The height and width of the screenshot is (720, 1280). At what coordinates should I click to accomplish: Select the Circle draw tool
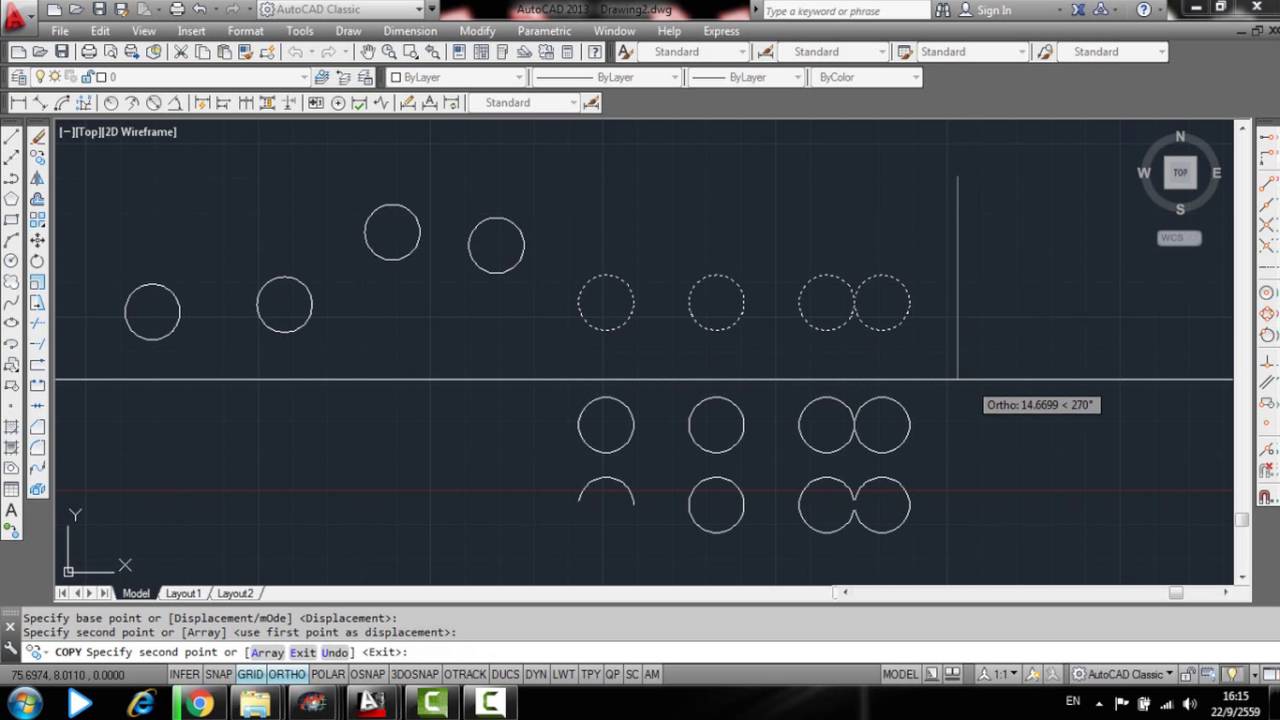pyautogui.click(x=12, y=261)
